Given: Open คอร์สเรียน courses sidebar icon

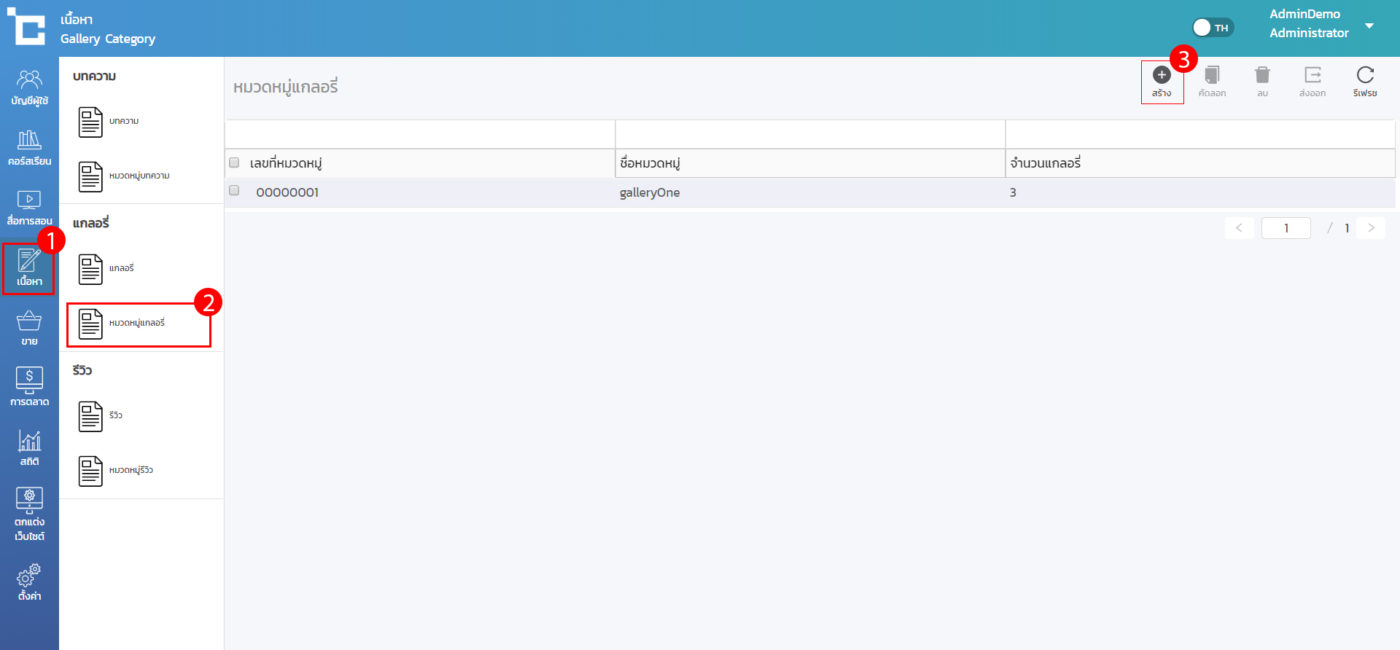Looking at the screenshot, I should [x=29, y=147].
